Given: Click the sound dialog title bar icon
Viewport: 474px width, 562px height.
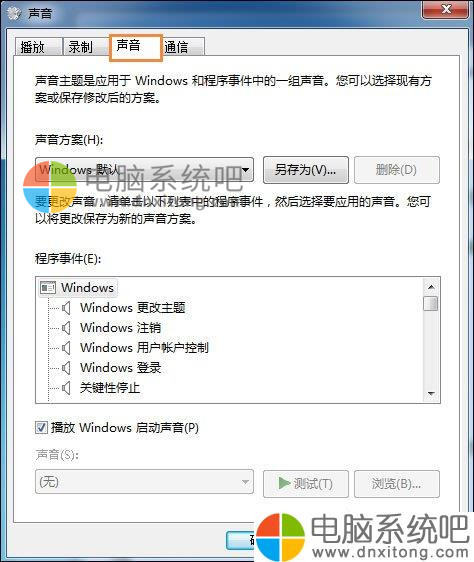Looking at the screenshot, I should 14,14.
